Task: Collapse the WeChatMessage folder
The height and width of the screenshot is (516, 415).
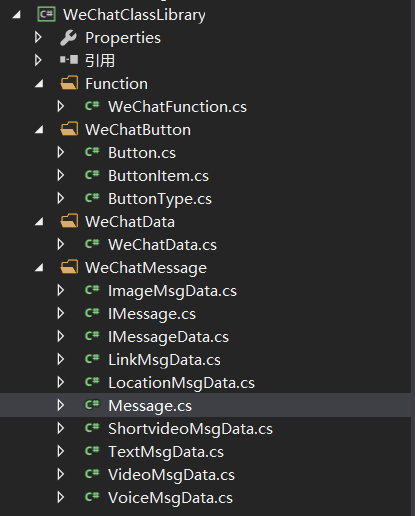Action: [x=39, y=268]
